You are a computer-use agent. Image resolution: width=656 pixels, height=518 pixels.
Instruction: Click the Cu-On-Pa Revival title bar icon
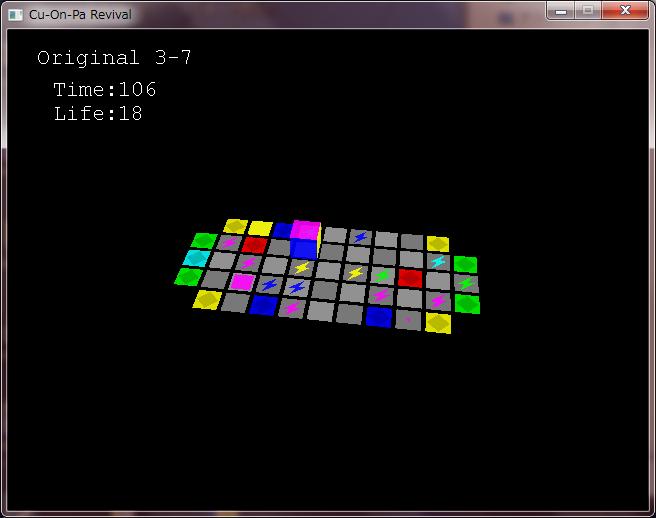tap(15, 14)
